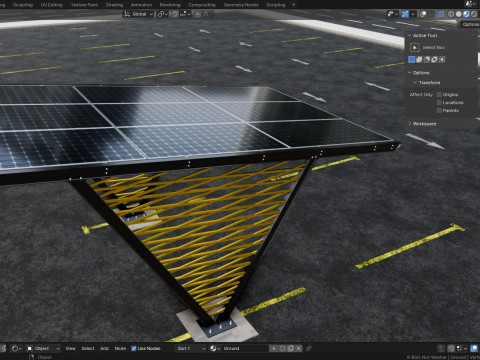Open the Geometry Nodes workspace tab
This screenshot has width=480, height=360.
241,5
